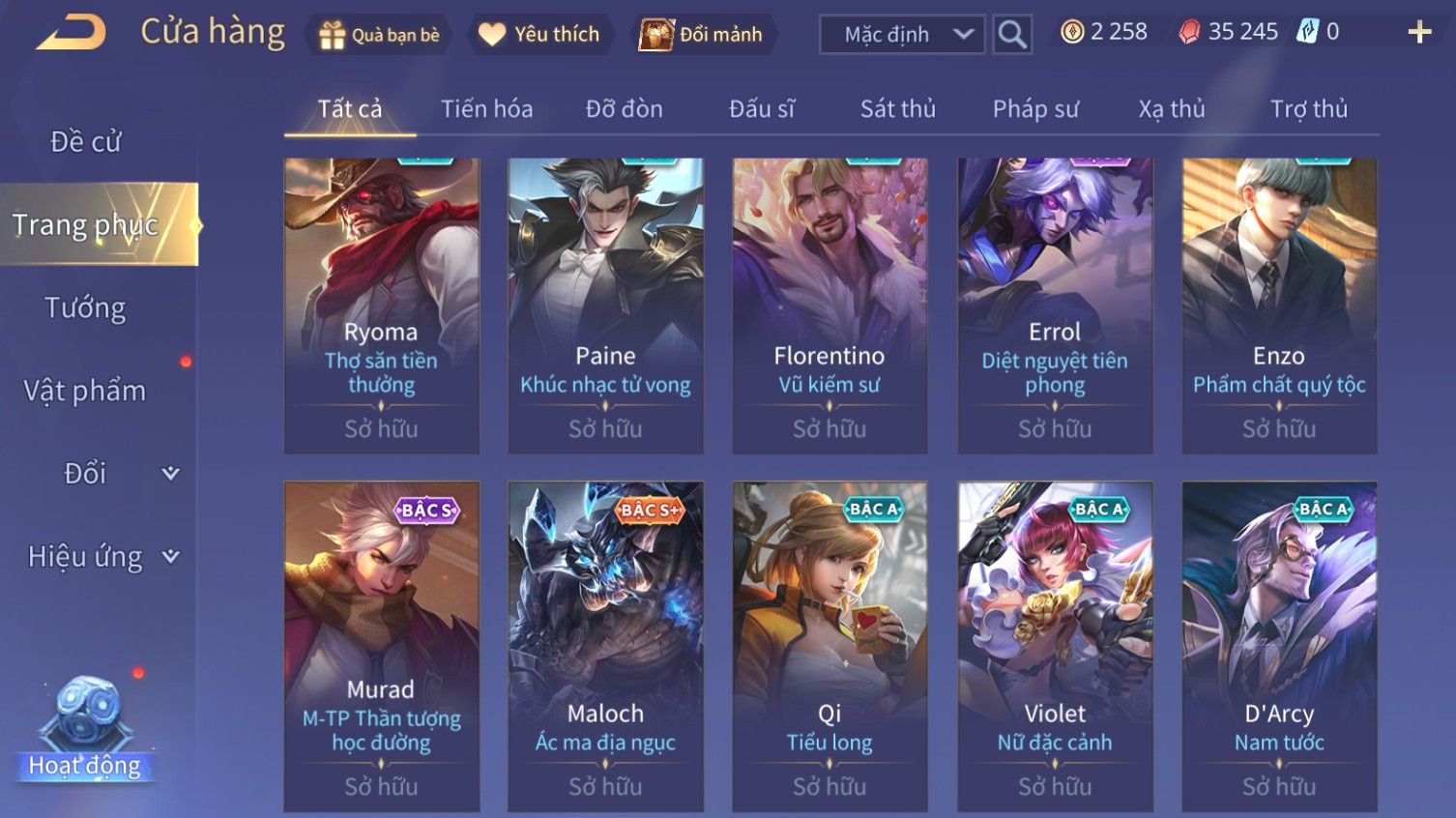Select the Đề cử sidebar entry

(85, 142)
